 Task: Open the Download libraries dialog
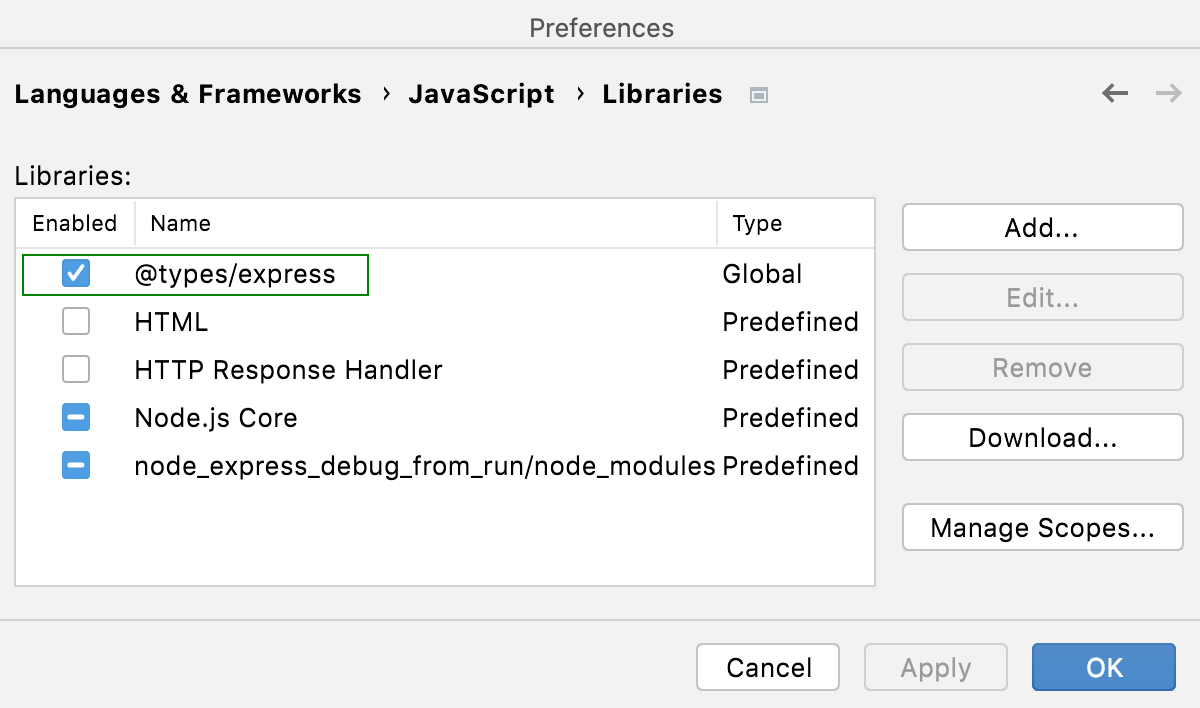coord(1042,437)
